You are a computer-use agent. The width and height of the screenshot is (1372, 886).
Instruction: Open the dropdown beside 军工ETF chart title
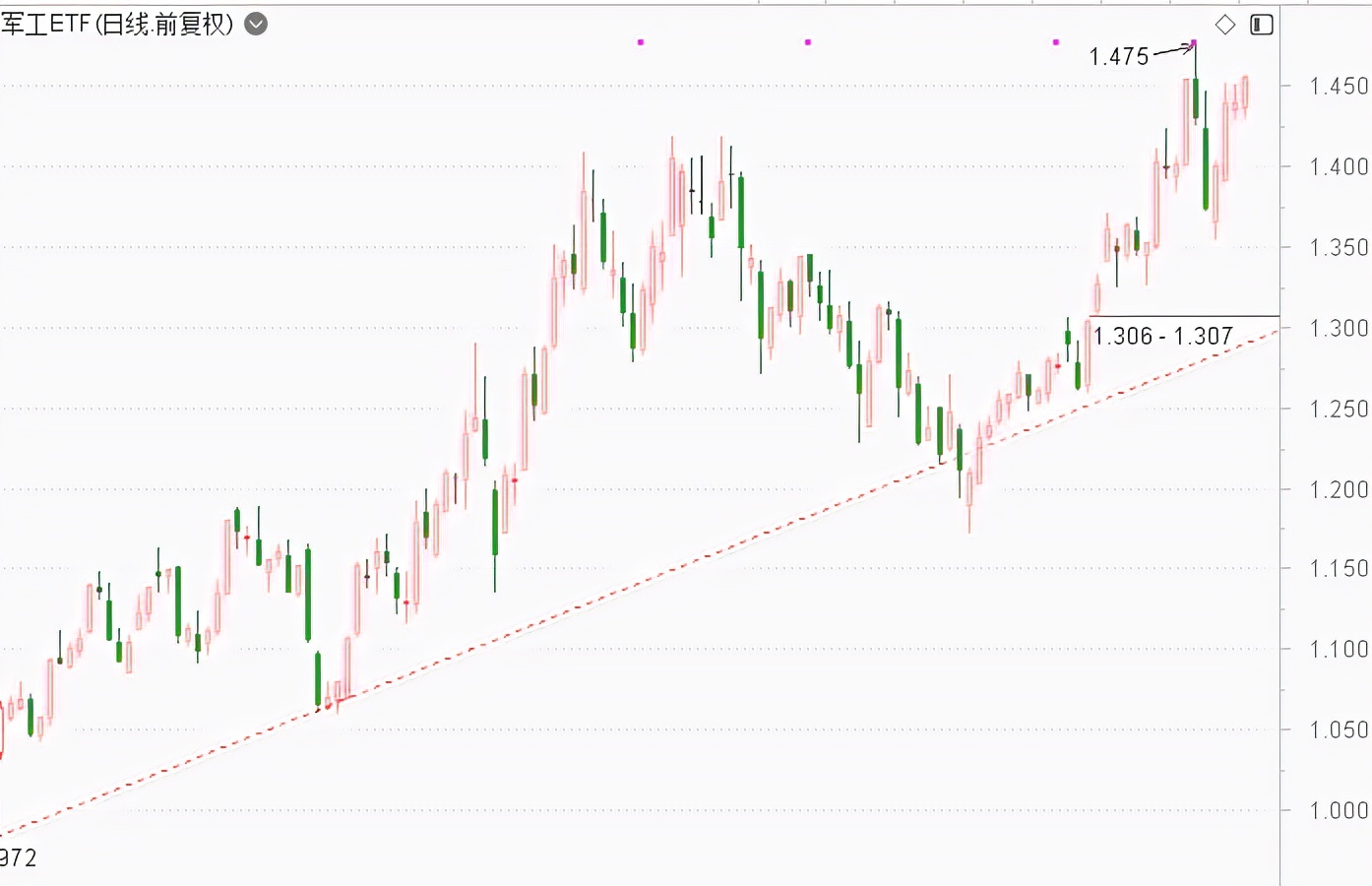point(256,24)
